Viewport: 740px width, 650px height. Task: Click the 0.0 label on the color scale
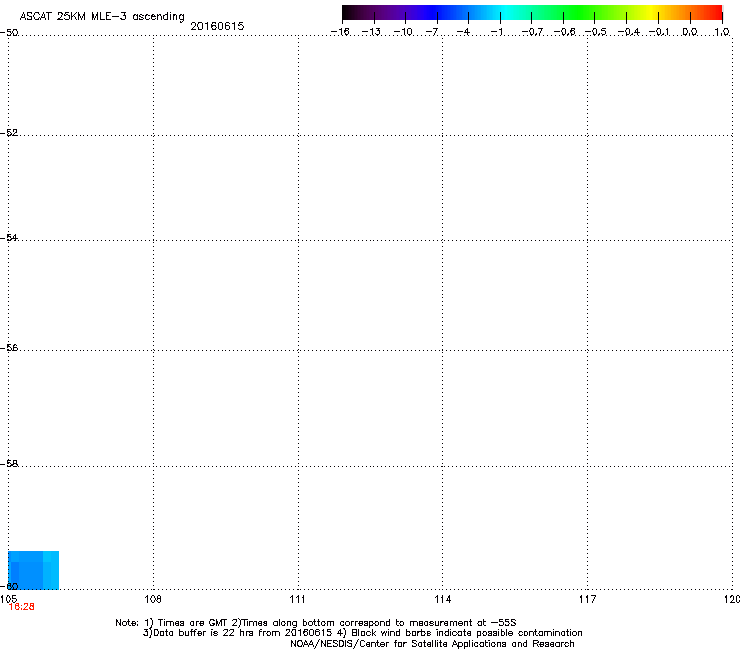click(690, 32)
